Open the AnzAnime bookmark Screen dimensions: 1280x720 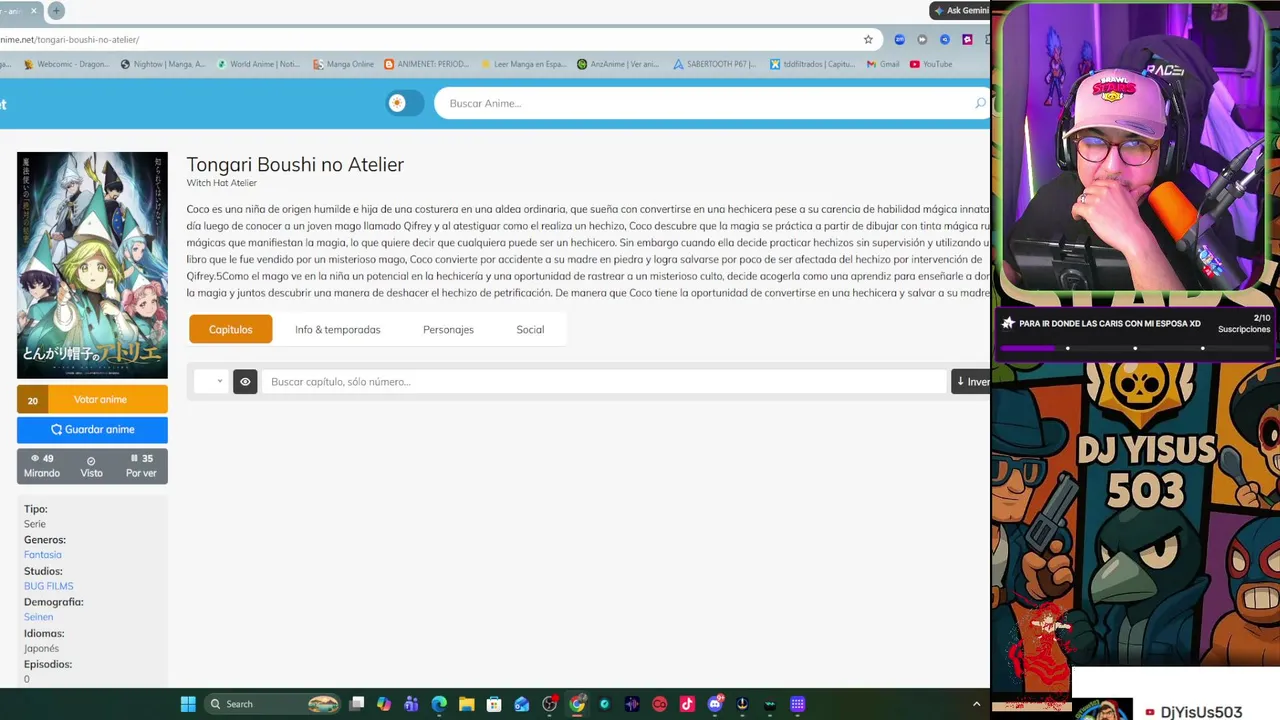618,64
